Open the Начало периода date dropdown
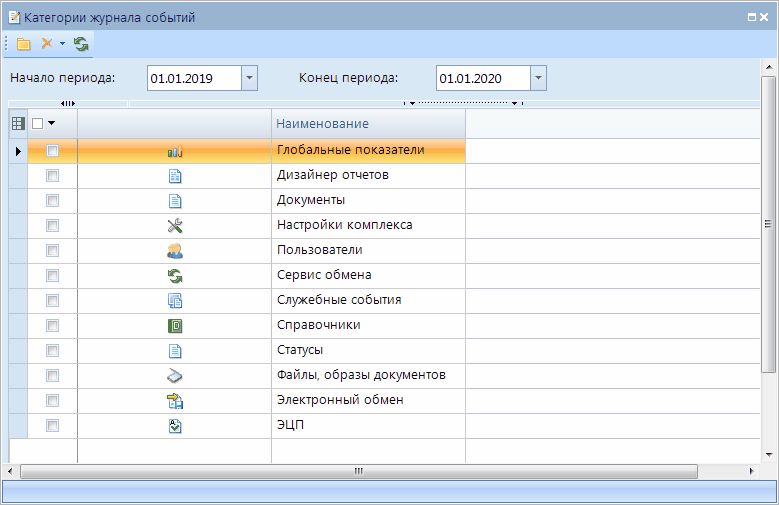Viewport: 779px width, 505px height. coord(250,78)
